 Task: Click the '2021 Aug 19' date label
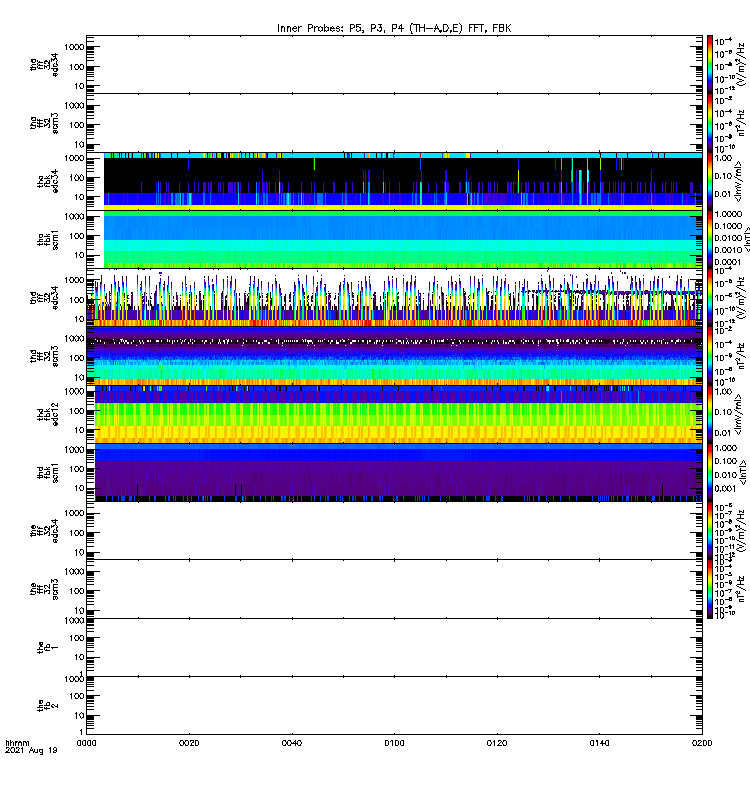31,751
